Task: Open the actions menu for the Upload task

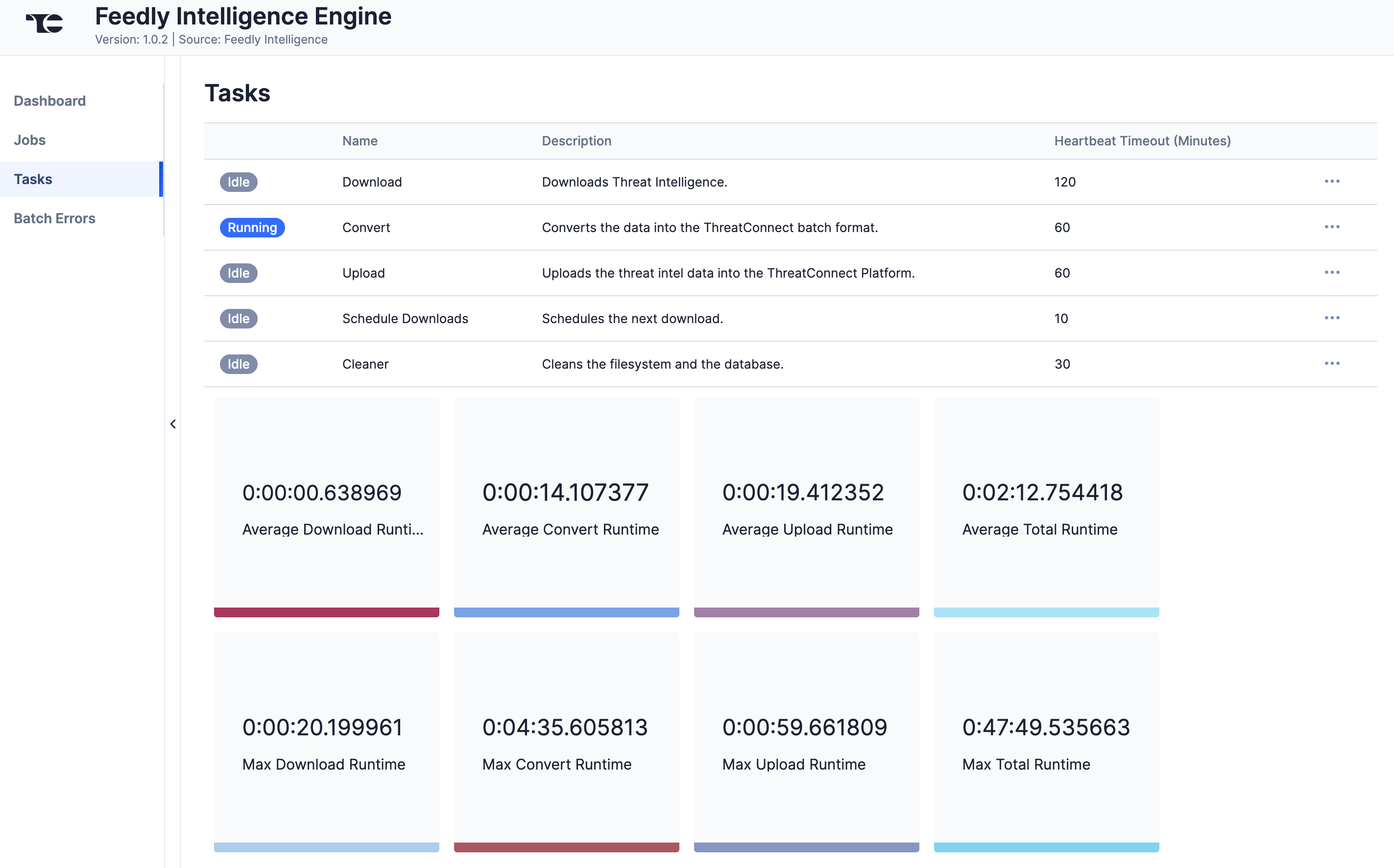Action: coord(1333,273)
